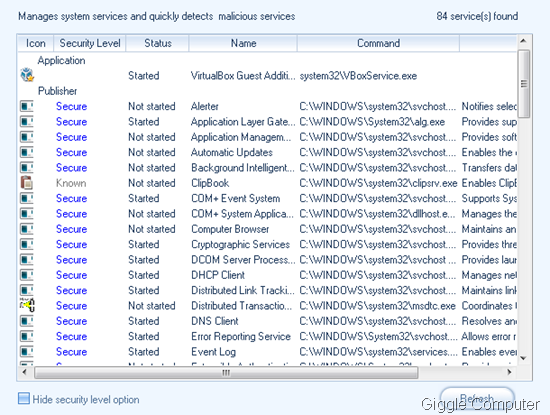This screenshot has height=415, width=550.
Task: Click the Application Management service icon
Action: point(27,137)
